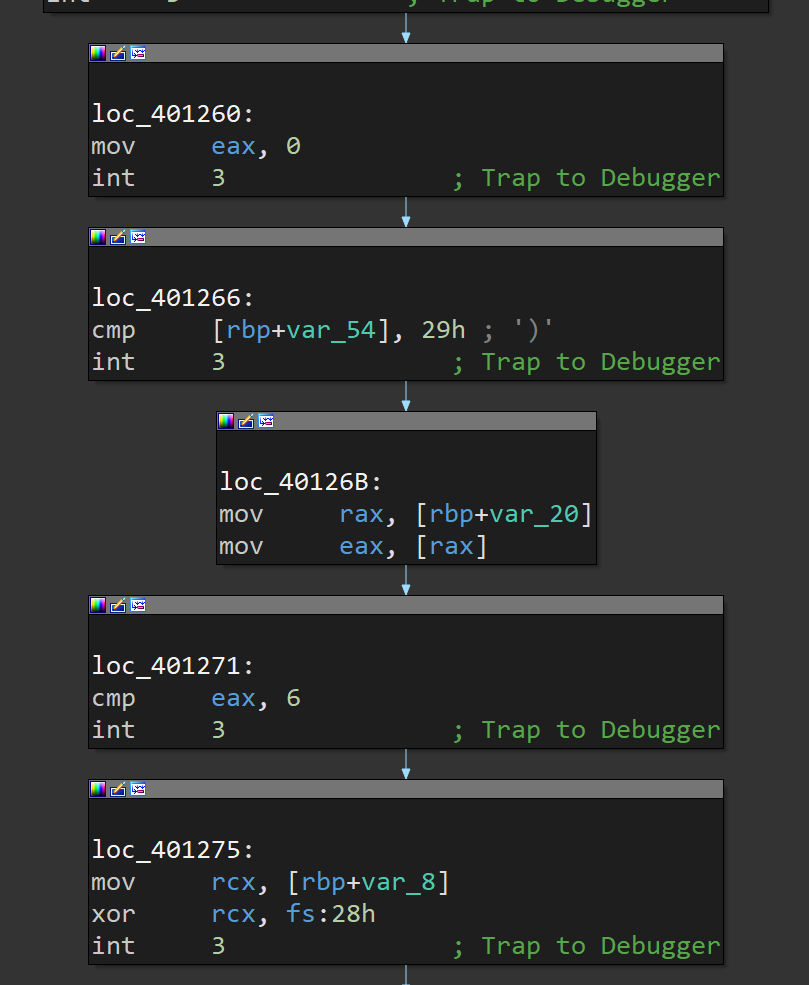Click edit pencil icon on loc_401271 block
This screenshot has width=809, height=985.
pyautogui.click(x=118, y=605)
